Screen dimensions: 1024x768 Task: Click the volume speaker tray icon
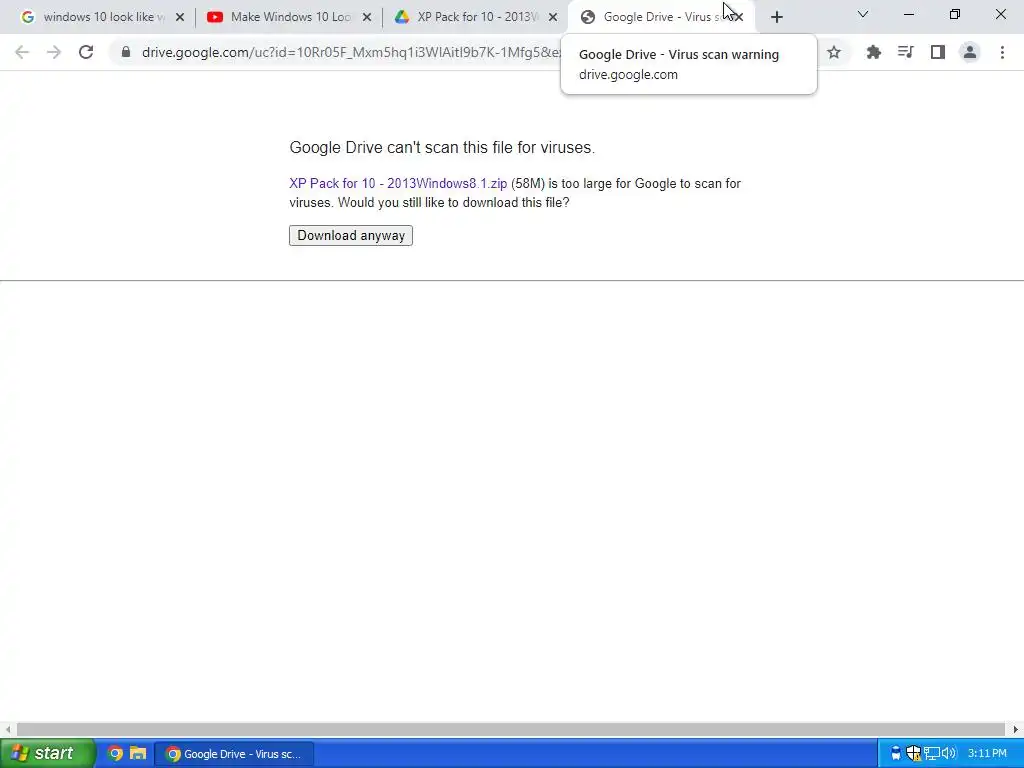(948, 754)
